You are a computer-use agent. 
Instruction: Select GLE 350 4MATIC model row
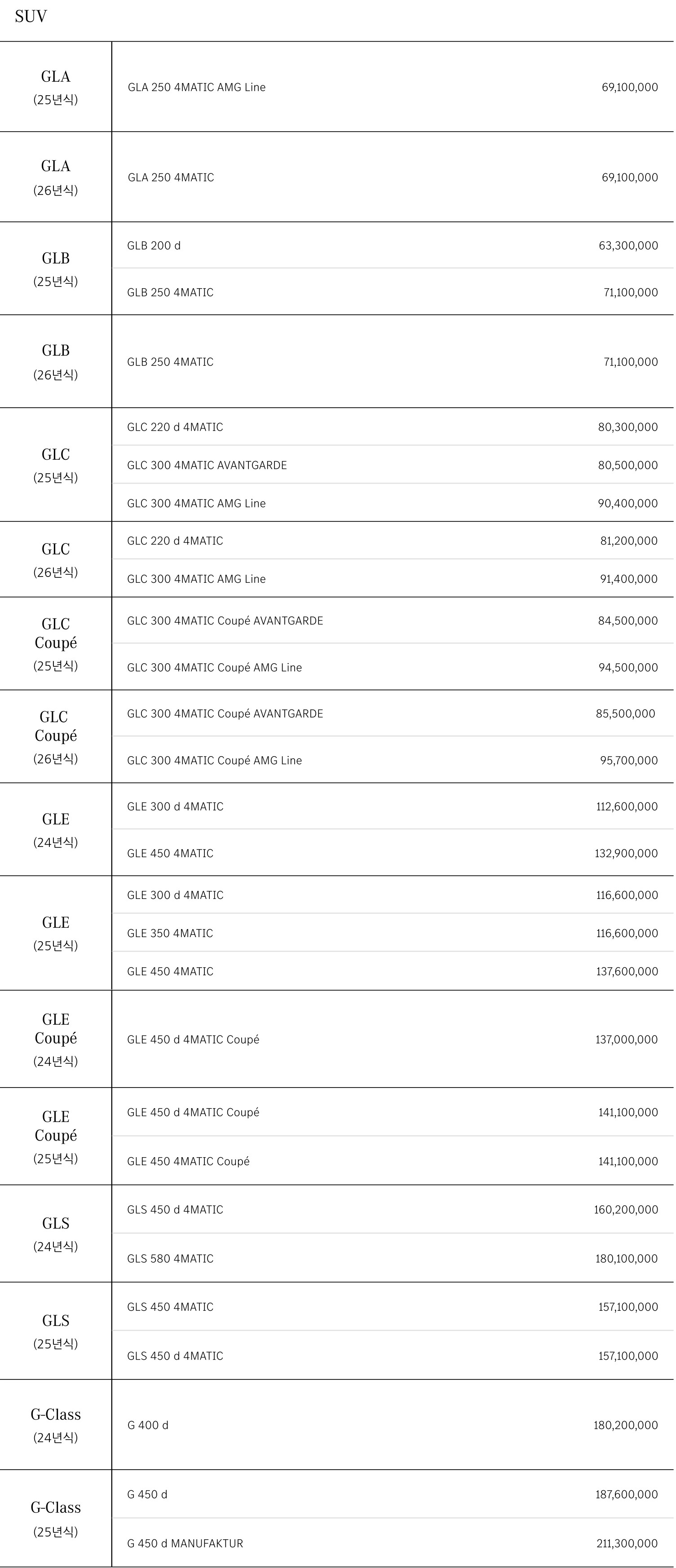point(393,933)
